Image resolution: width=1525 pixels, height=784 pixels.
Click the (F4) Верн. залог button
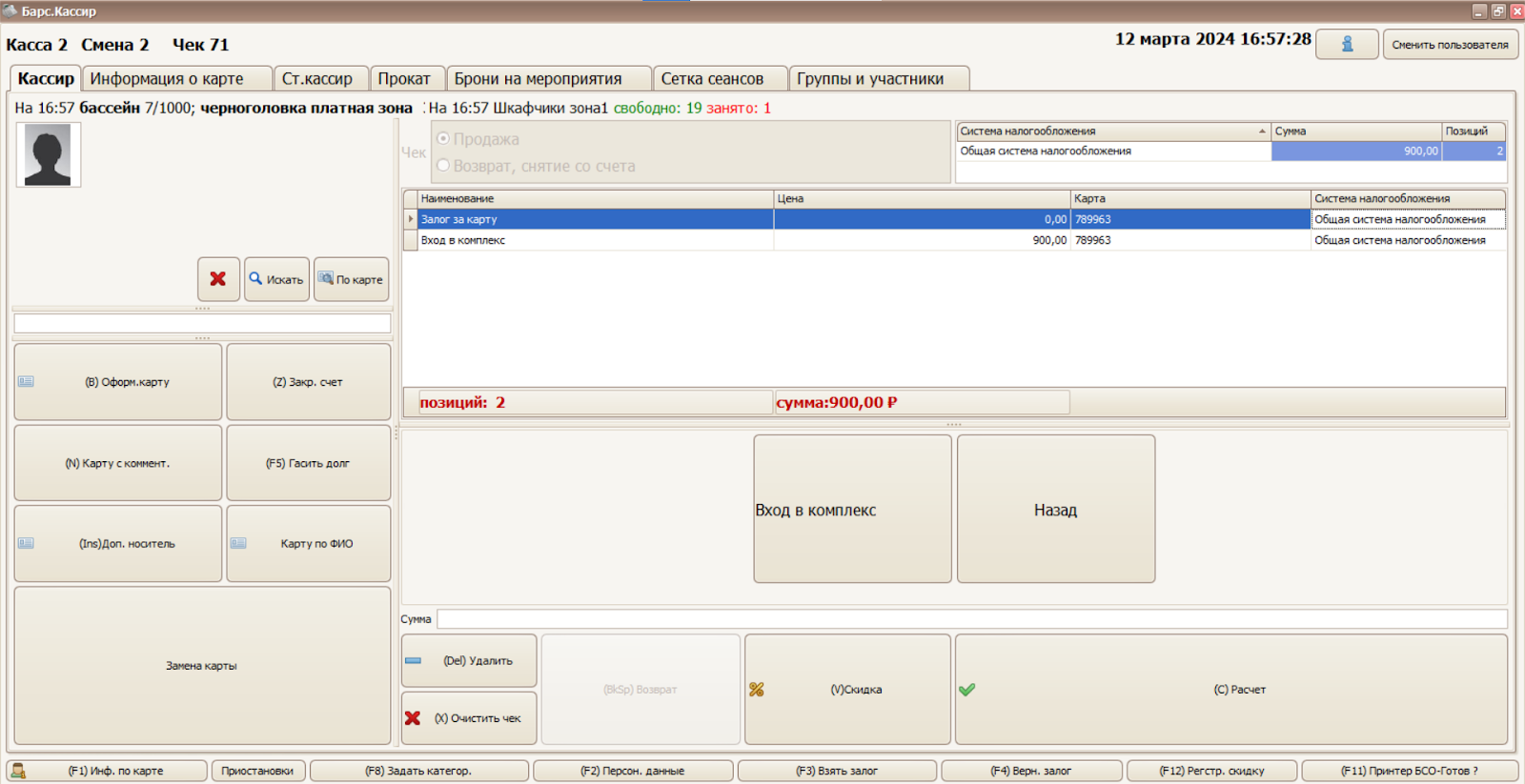1031,771
